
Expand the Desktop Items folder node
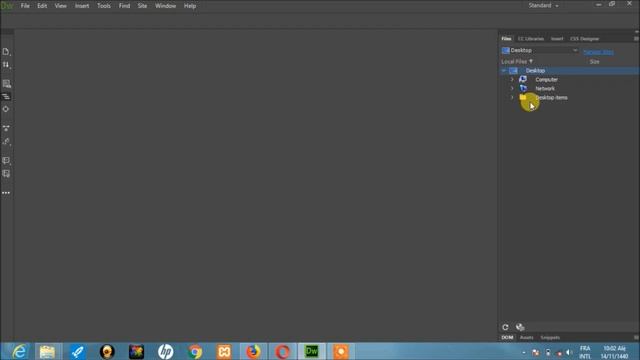pos(512,98)
